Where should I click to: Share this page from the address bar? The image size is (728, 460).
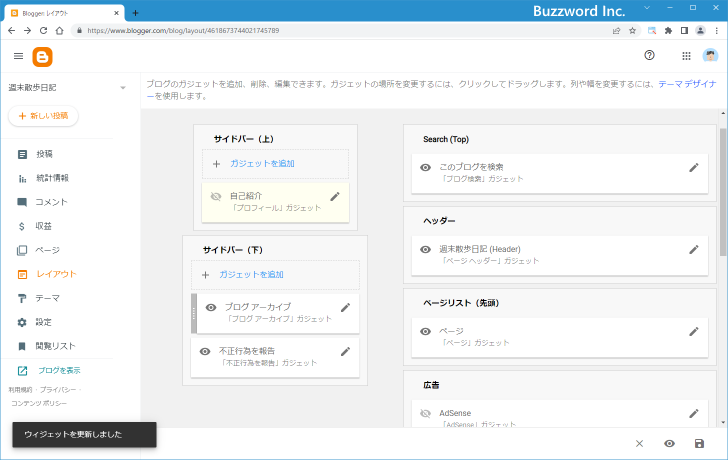(617, 31)
